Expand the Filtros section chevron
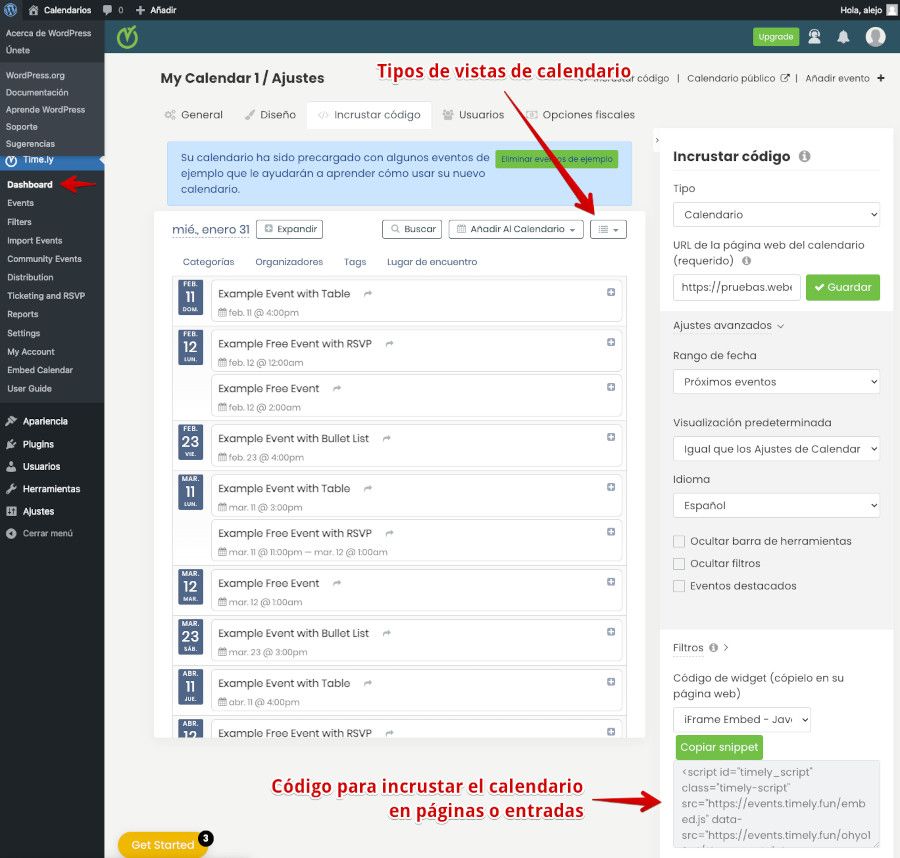Image resolution: width=900 pixels, height=858 pixels. [726, 647]
